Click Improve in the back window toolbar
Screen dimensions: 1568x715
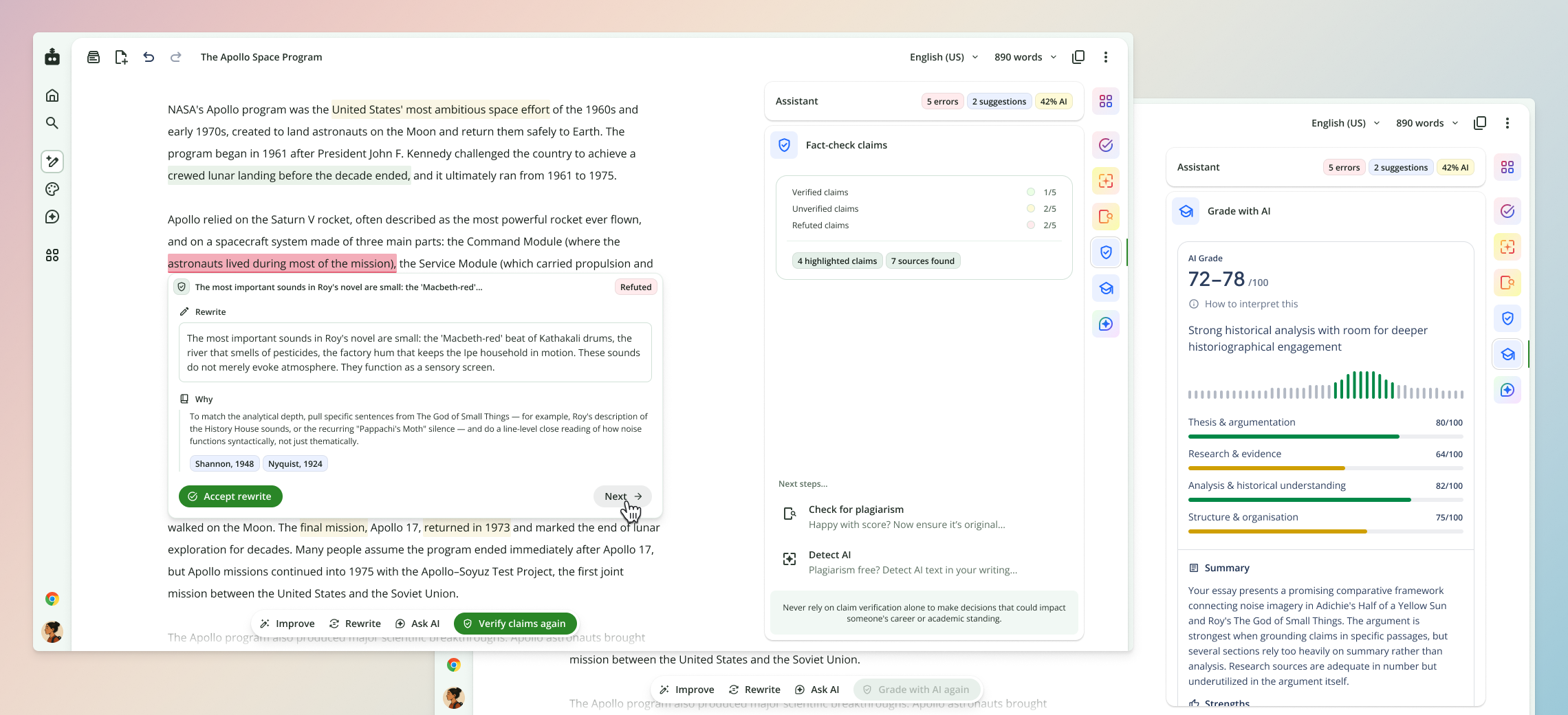[x=687, y=690]
